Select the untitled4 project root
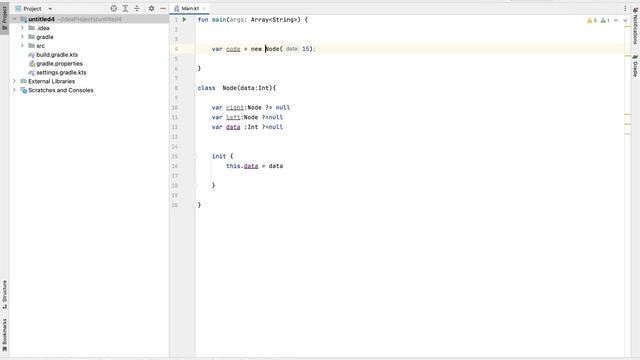Viewport: 640px width, 360px height. 89,19
